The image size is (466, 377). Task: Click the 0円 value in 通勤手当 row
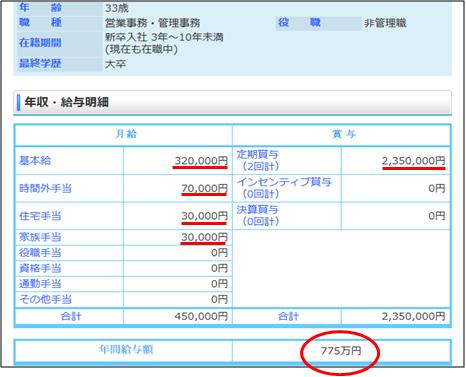pyautogui.click(x=219, y=284)
